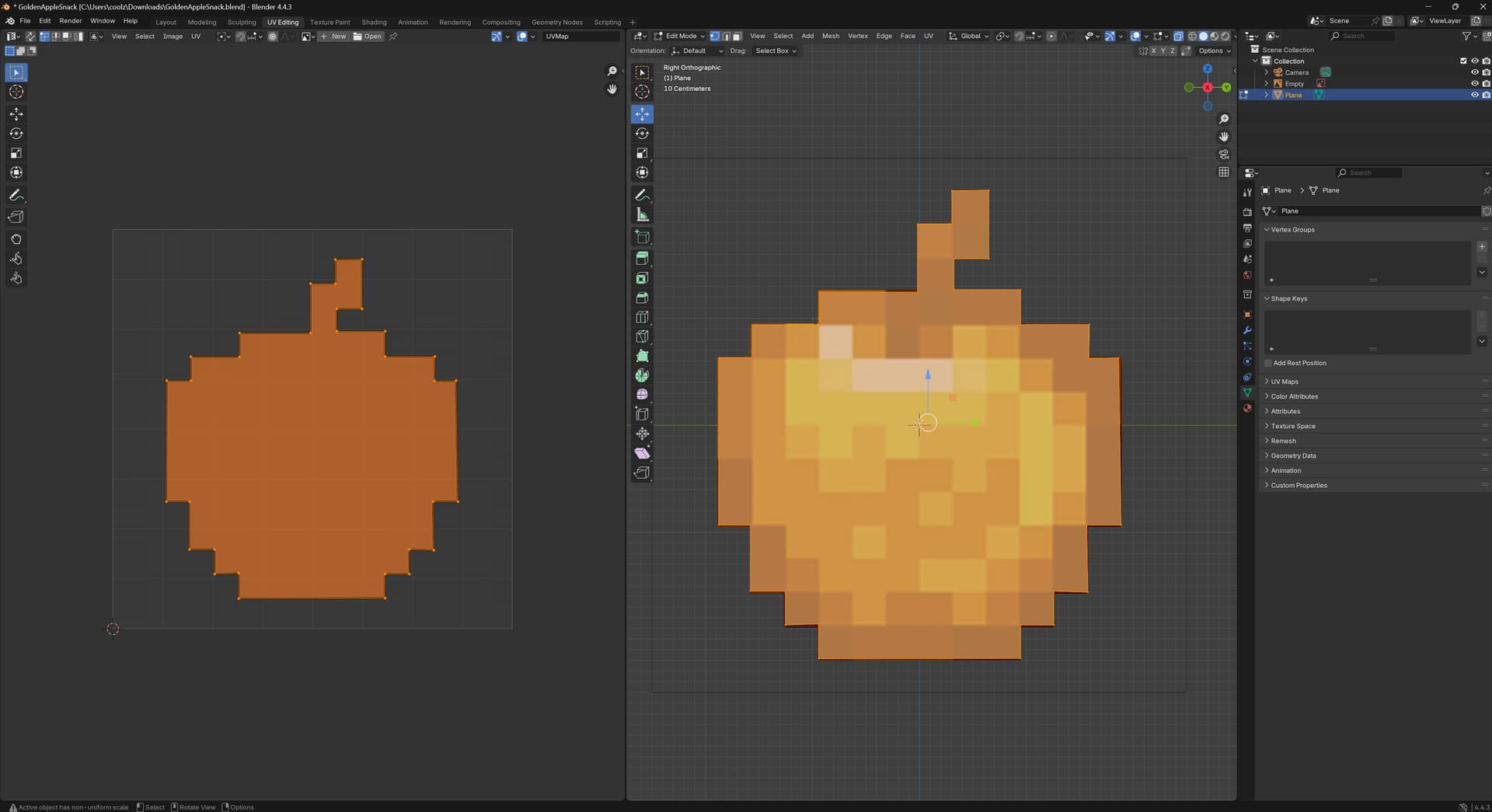Activate the Move tool in 3D viewport toolbar
The image size is (1492, 812).
[642, 114]
